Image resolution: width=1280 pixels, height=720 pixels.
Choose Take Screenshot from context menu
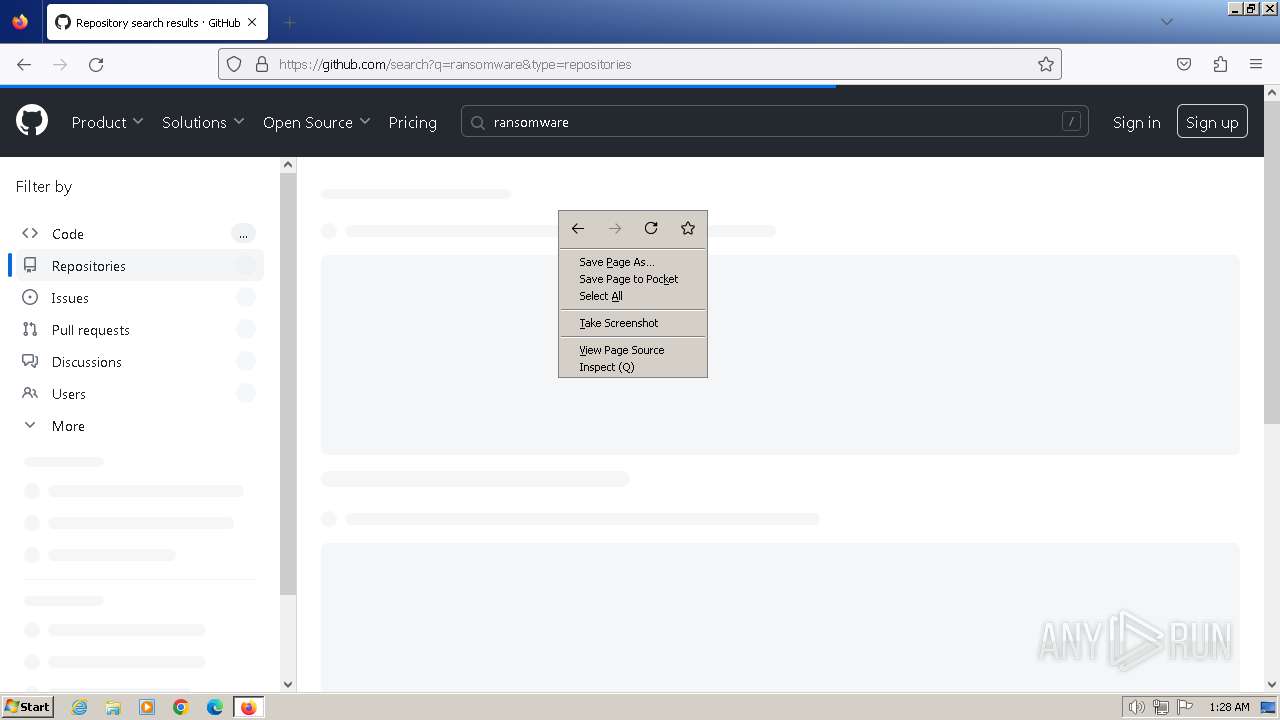[633, 323]
